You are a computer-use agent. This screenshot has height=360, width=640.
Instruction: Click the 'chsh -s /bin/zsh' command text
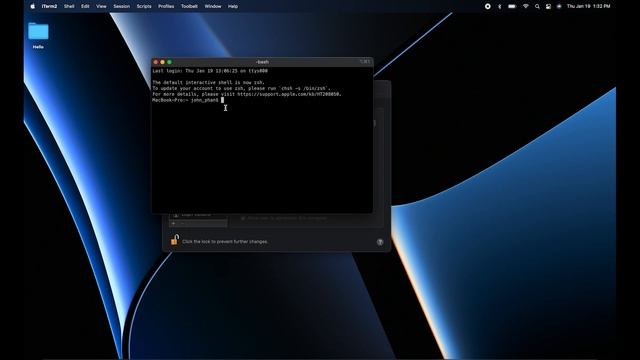click(304, 88)
